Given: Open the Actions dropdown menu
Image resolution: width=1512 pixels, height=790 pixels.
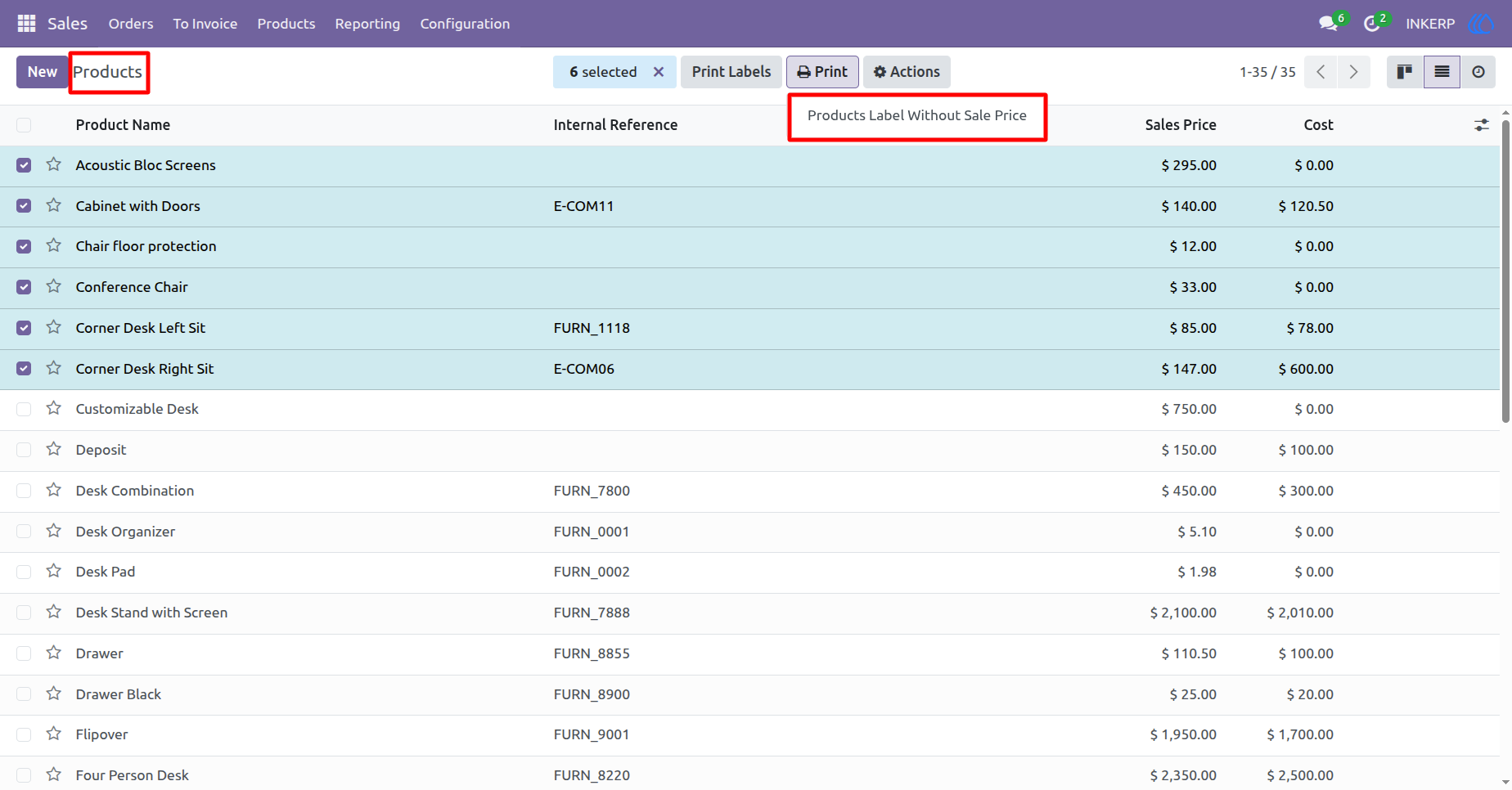Looking at the screenshot, I should click(x=907, y=72).
